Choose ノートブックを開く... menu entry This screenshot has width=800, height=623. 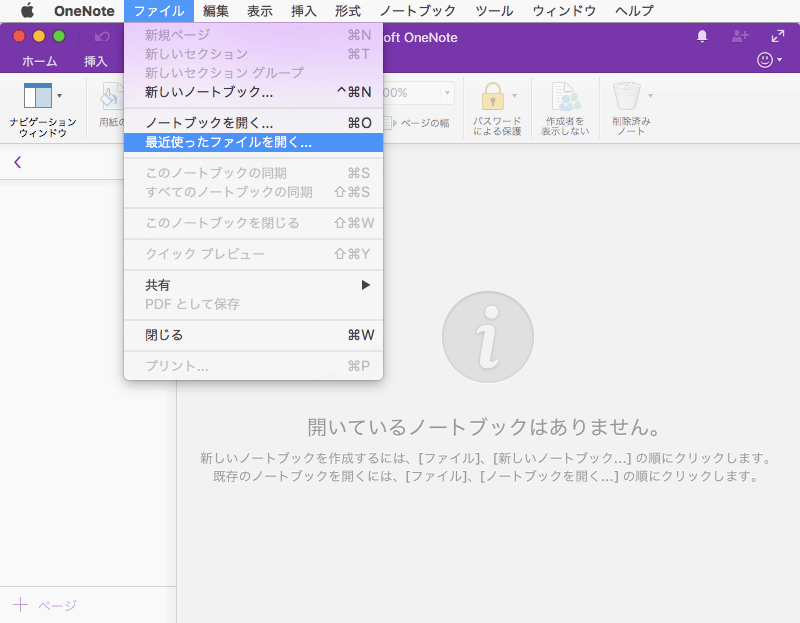pyautogui.click(x=254, y=123)
